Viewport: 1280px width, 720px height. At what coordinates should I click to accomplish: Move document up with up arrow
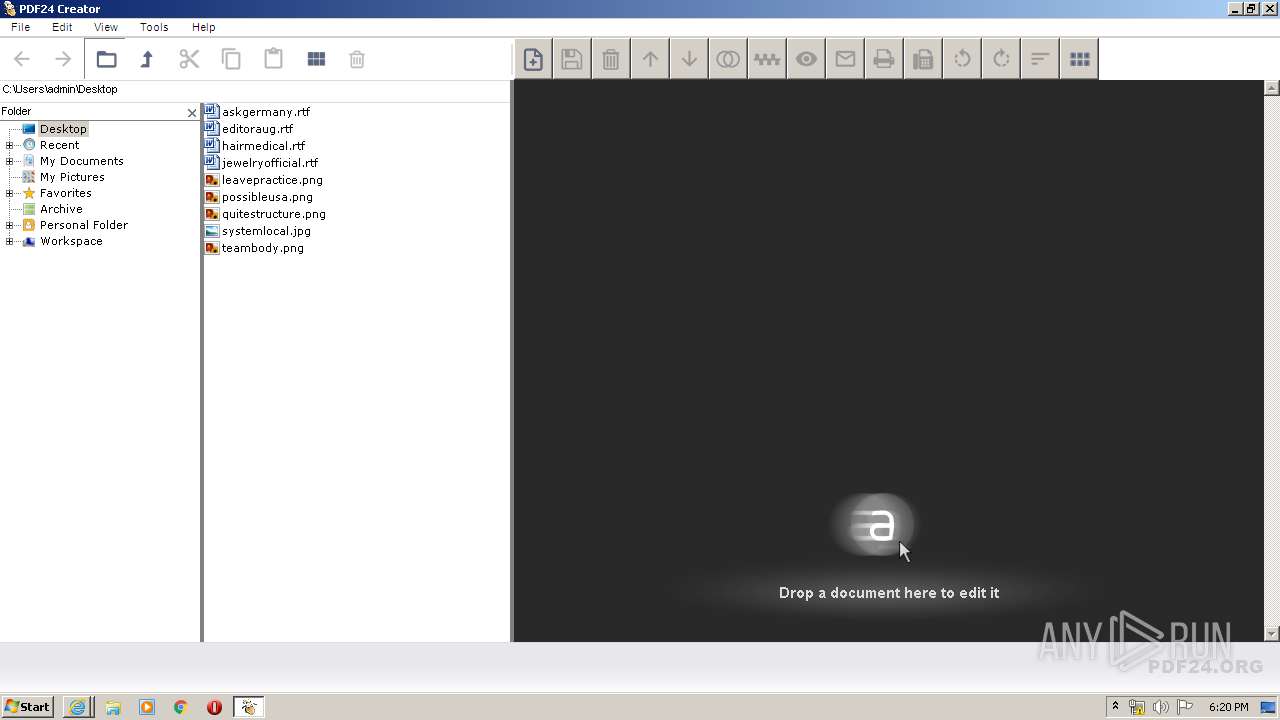pyautogui.click(x=650, y=59)
